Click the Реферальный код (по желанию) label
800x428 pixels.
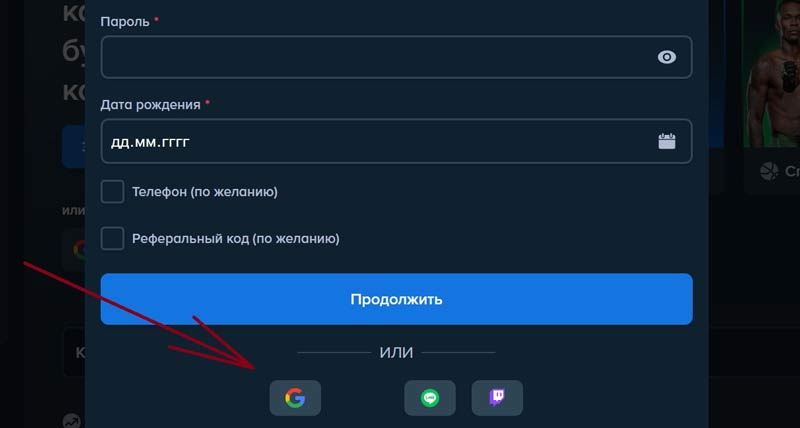coord(236,238)
